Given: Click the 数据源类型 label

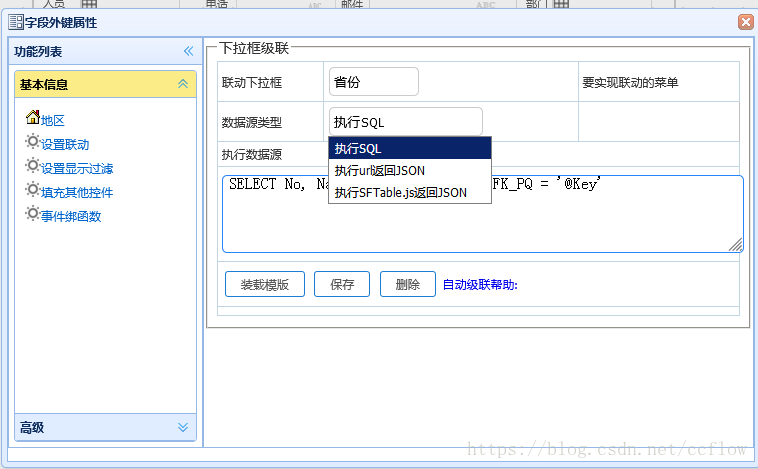Looking at the screenshot, I should (252, 122).
